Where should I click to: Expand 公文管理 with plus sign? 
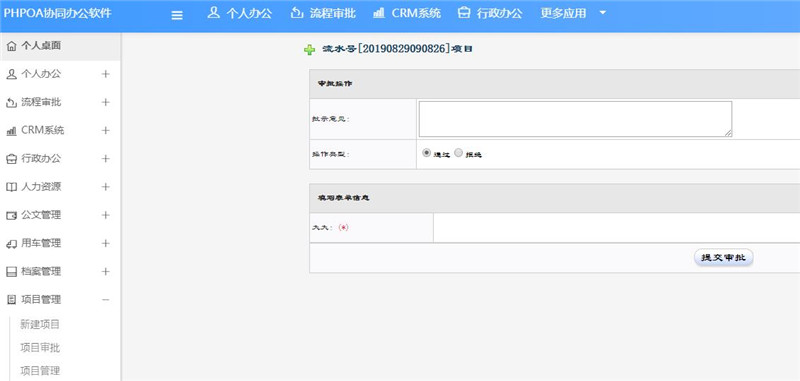pyautogui.click(x=106, y=215)
